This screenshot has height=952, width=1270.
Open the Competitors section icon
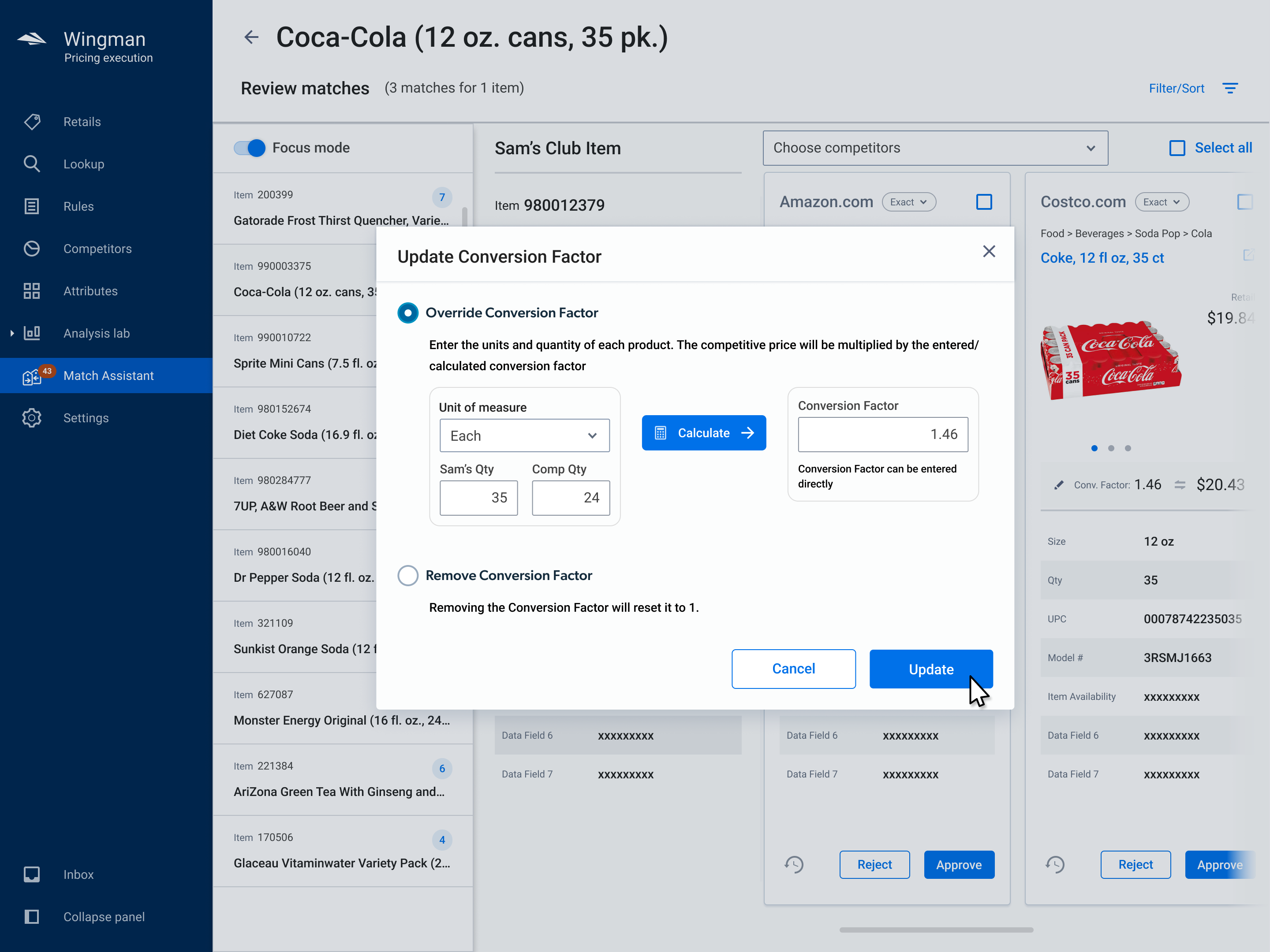tap(32, 249)
